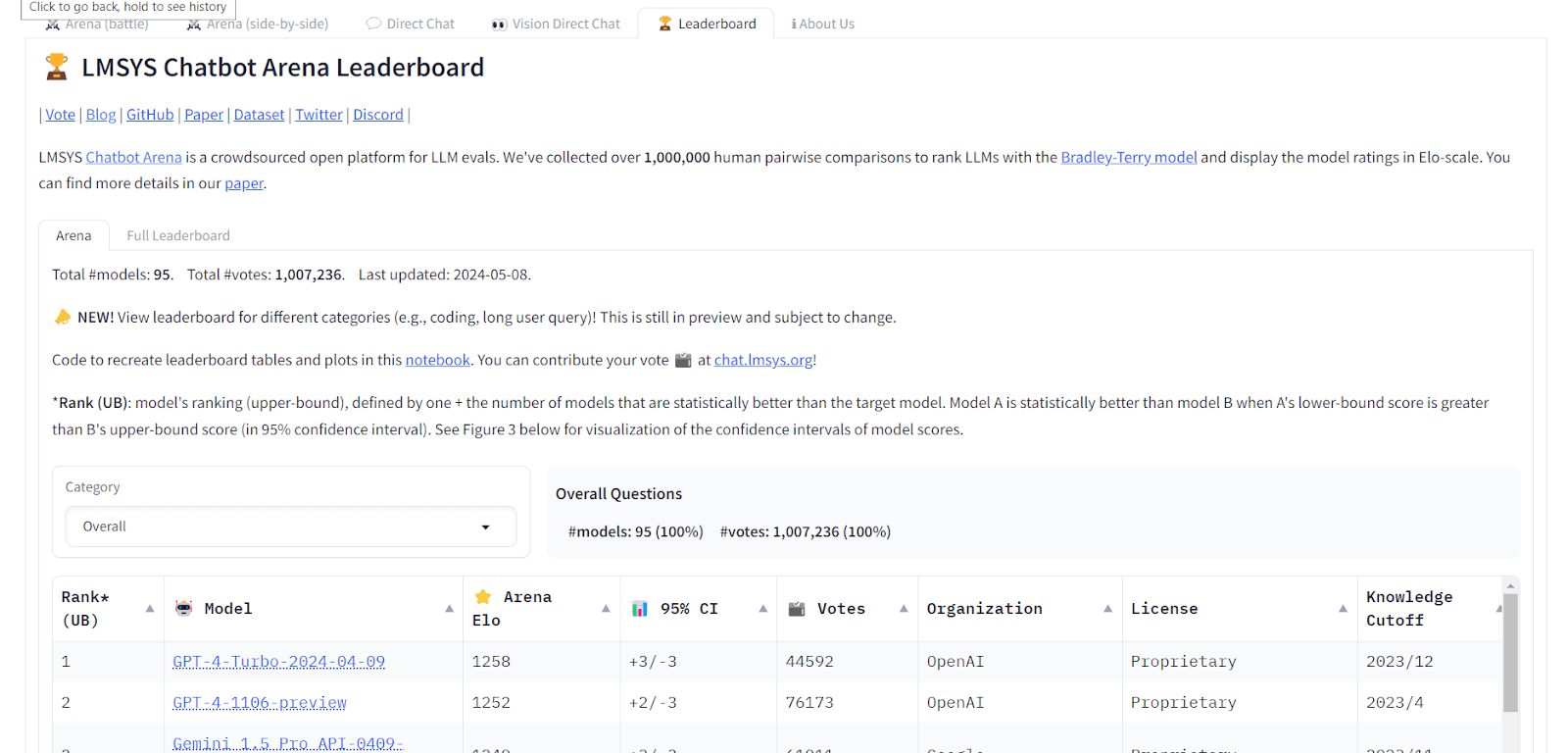This screenshot has width=1568, height=753.
Task: Sort by License column arrow
Action: coord(1343,609)
